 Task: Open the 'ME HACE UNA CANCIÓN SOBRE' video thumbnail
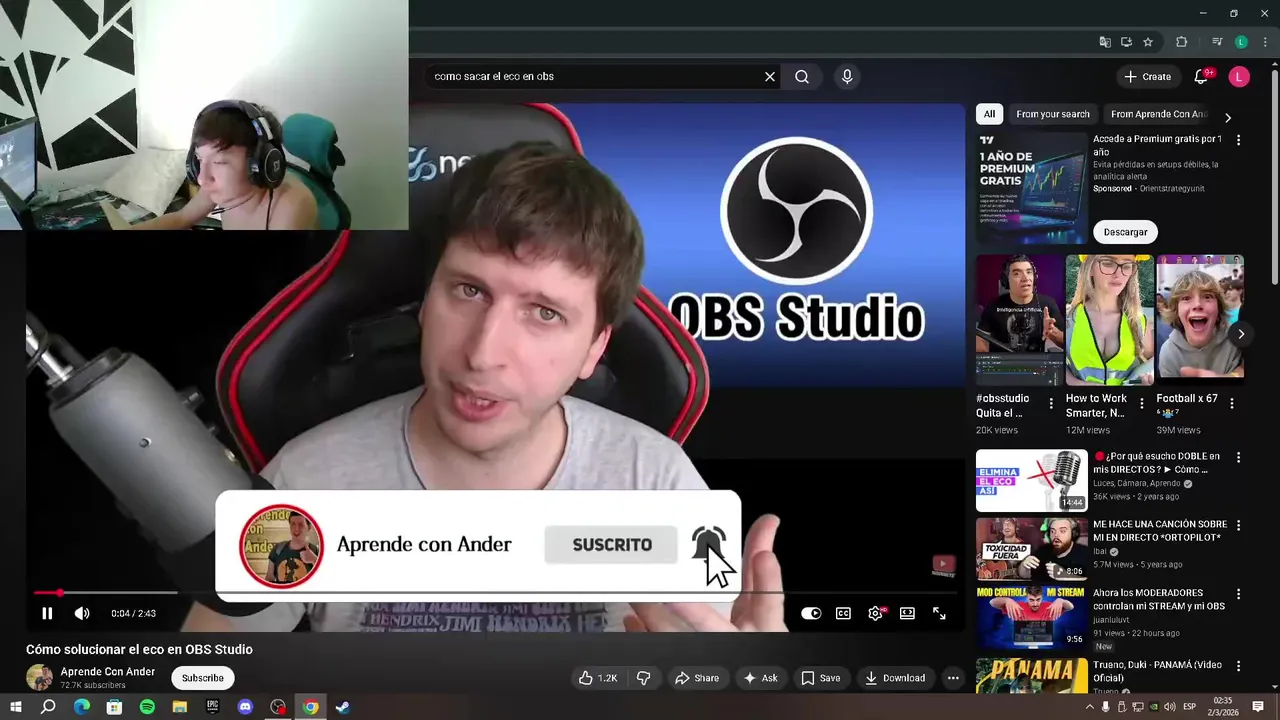(1031, 549)
